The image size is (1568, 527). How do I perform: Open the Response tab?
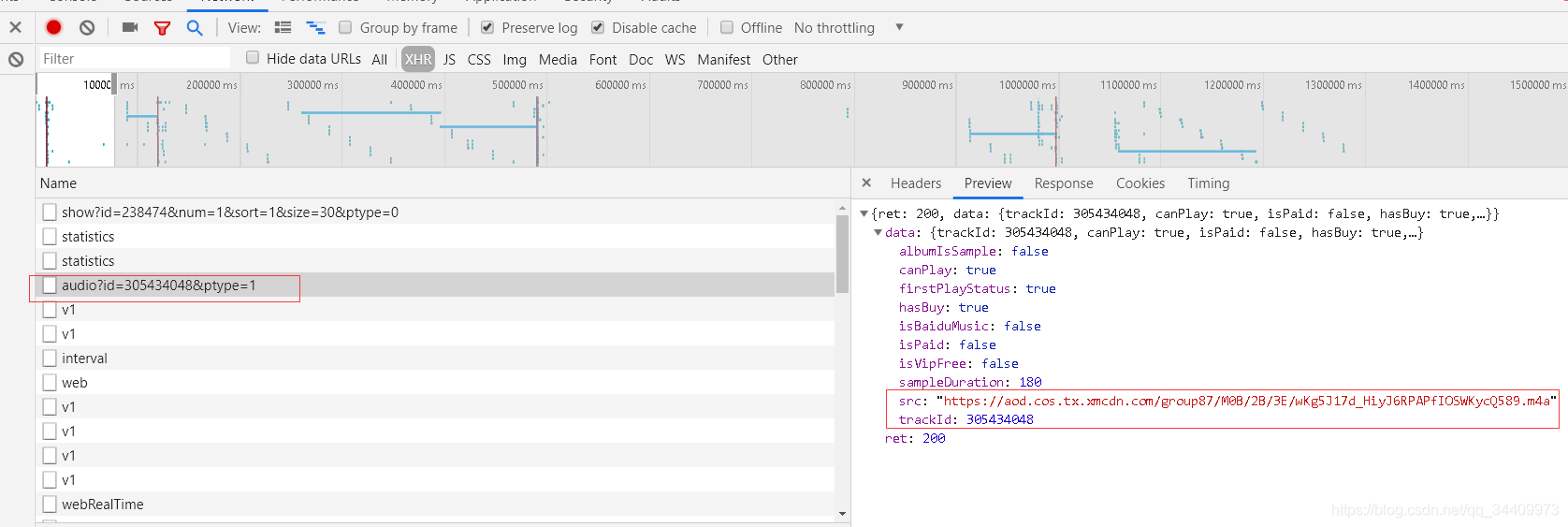(1064, 183)
